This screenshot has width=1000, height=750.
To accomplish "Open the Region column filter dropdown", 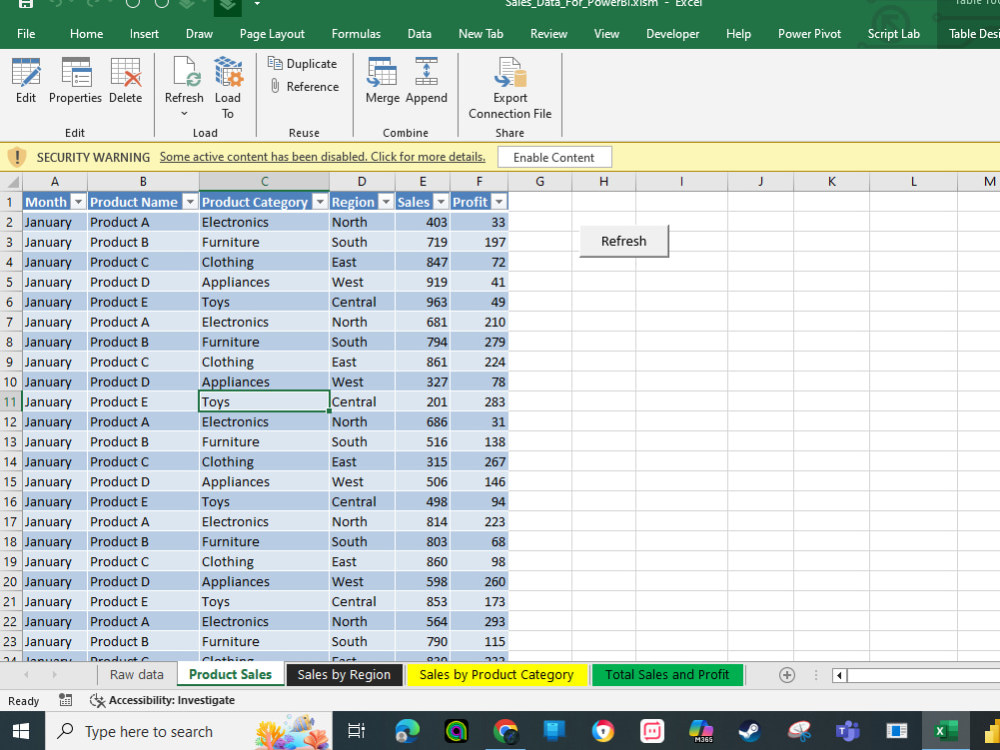I will click(x=386, y=202).
